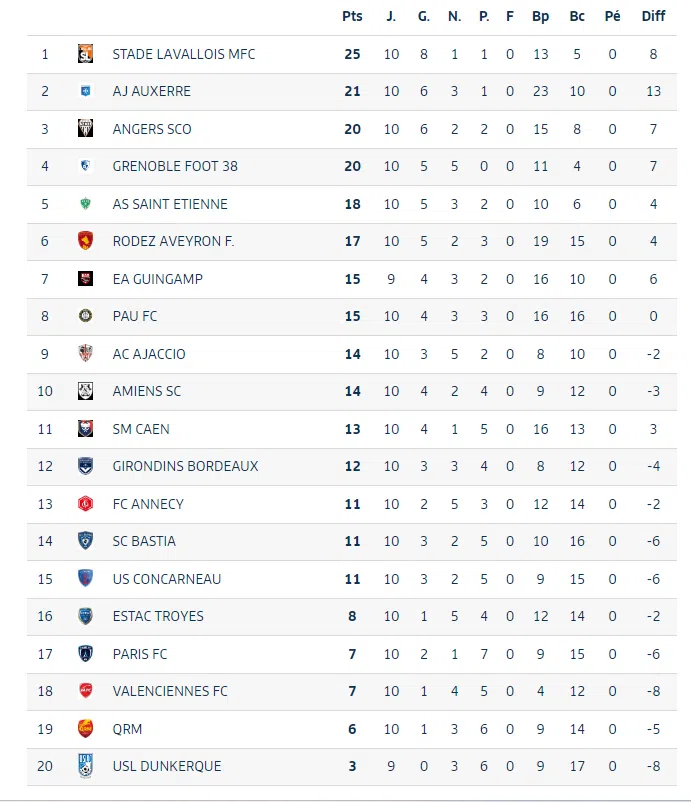Click the Diff column header
The image size is (691, 802).
[x=653, y=16]
